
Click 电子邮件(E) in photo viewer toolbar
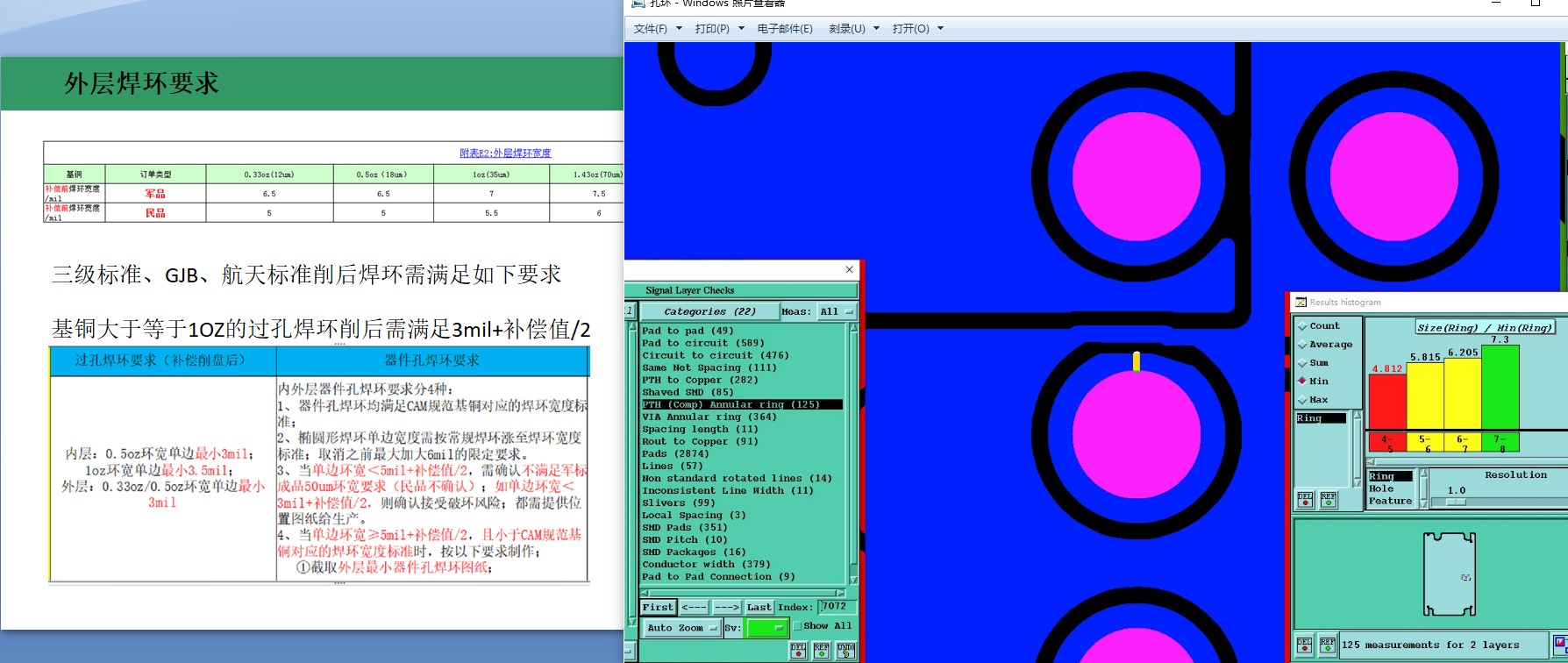[785, 29]
